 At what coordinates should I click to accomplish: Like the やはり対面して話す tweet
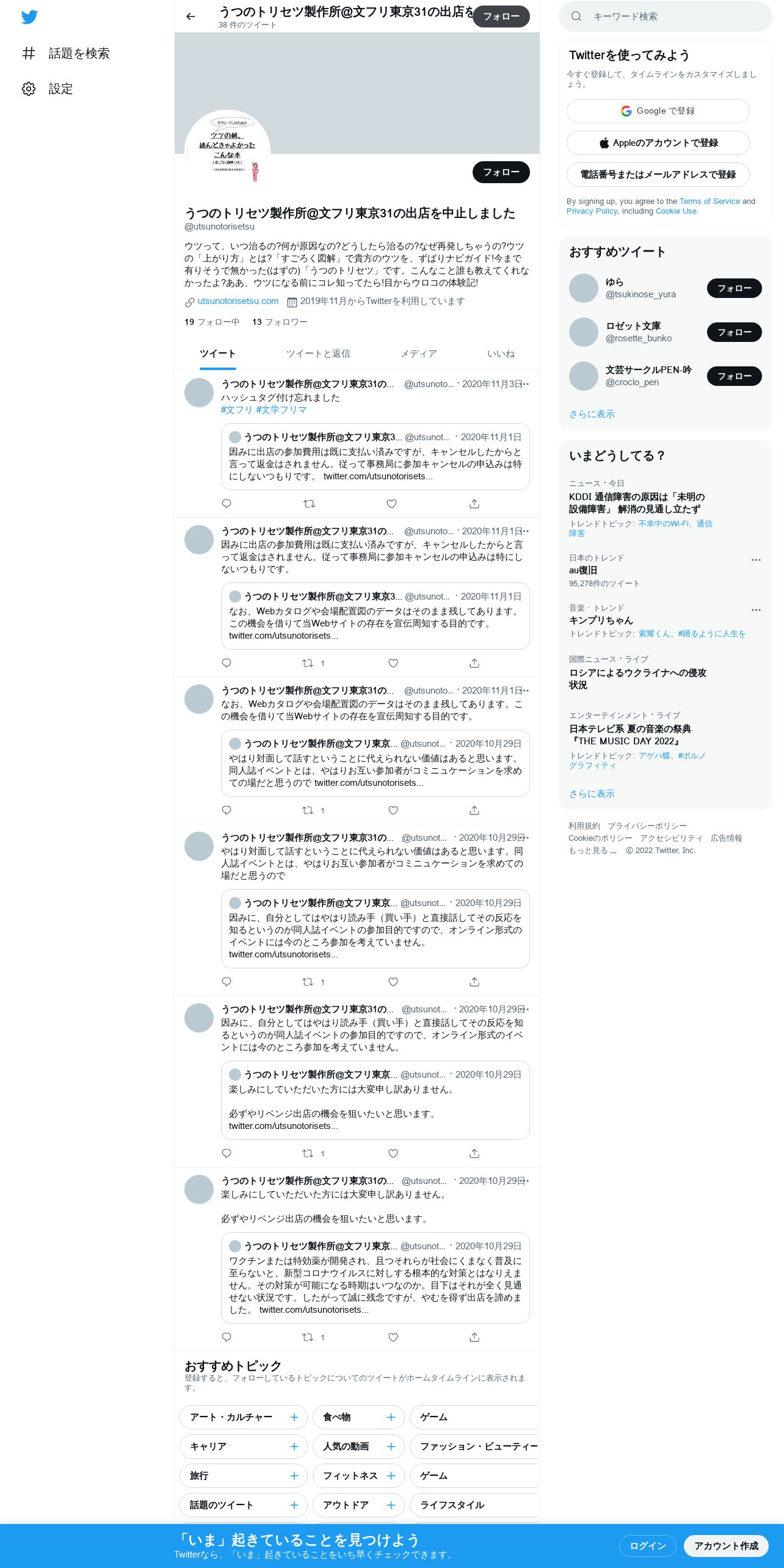tap(393, 982)
